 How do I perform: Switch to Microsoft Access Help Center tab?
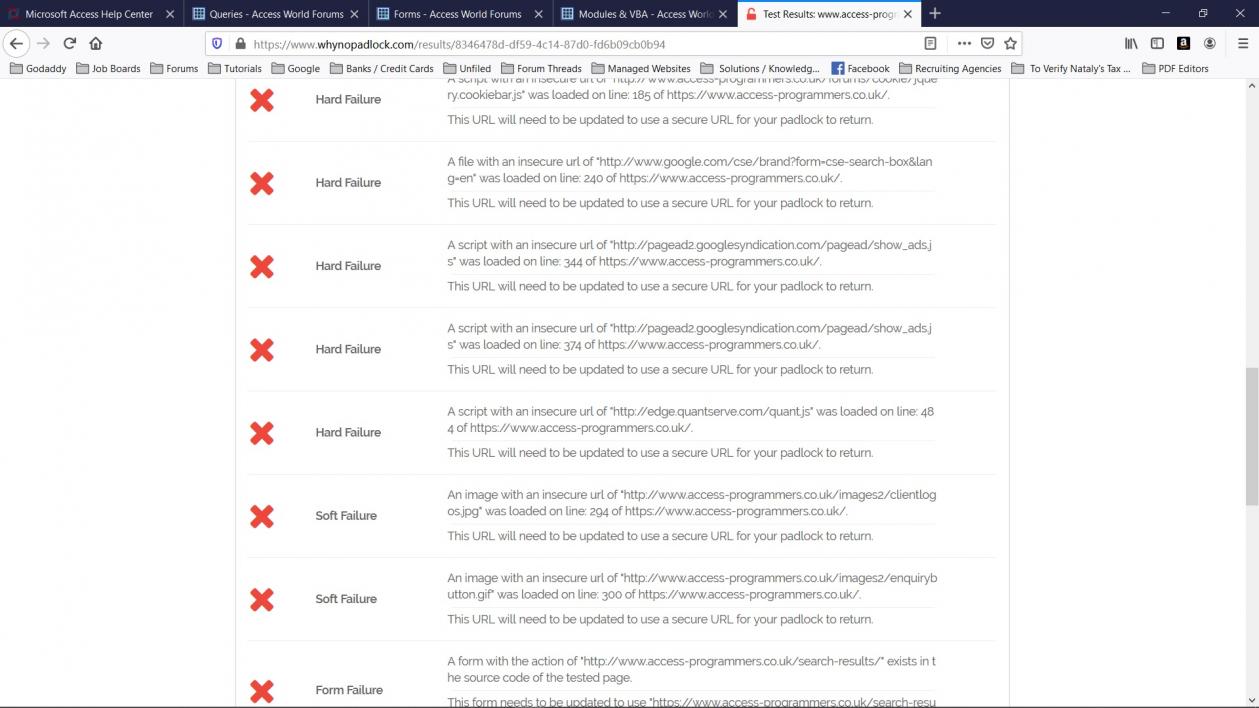(x=89, y=14)
